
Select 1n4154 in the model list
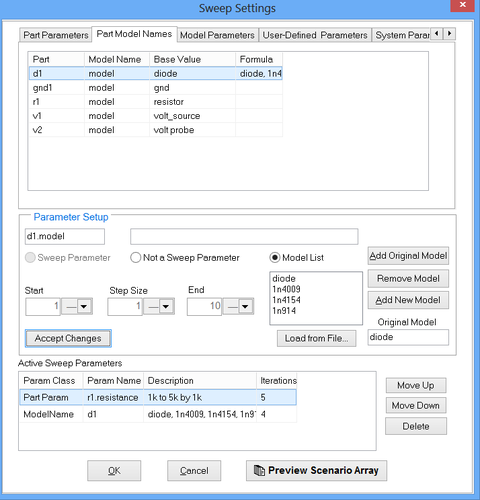(x=287, y=300)
